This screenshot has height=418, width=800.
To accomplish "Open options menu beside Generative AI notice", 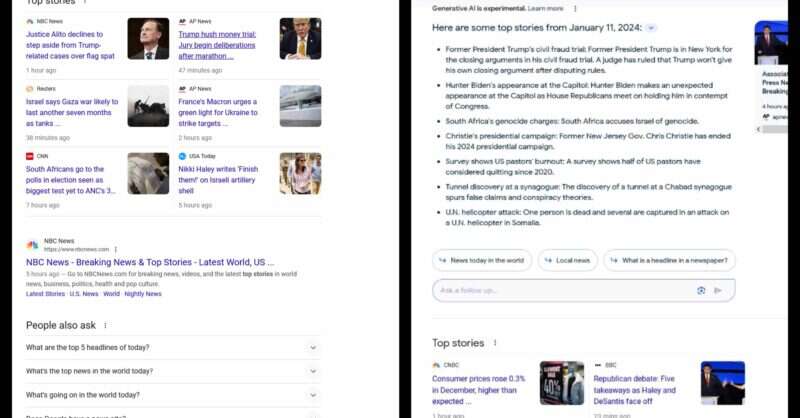I will click(x=576, y=9).
